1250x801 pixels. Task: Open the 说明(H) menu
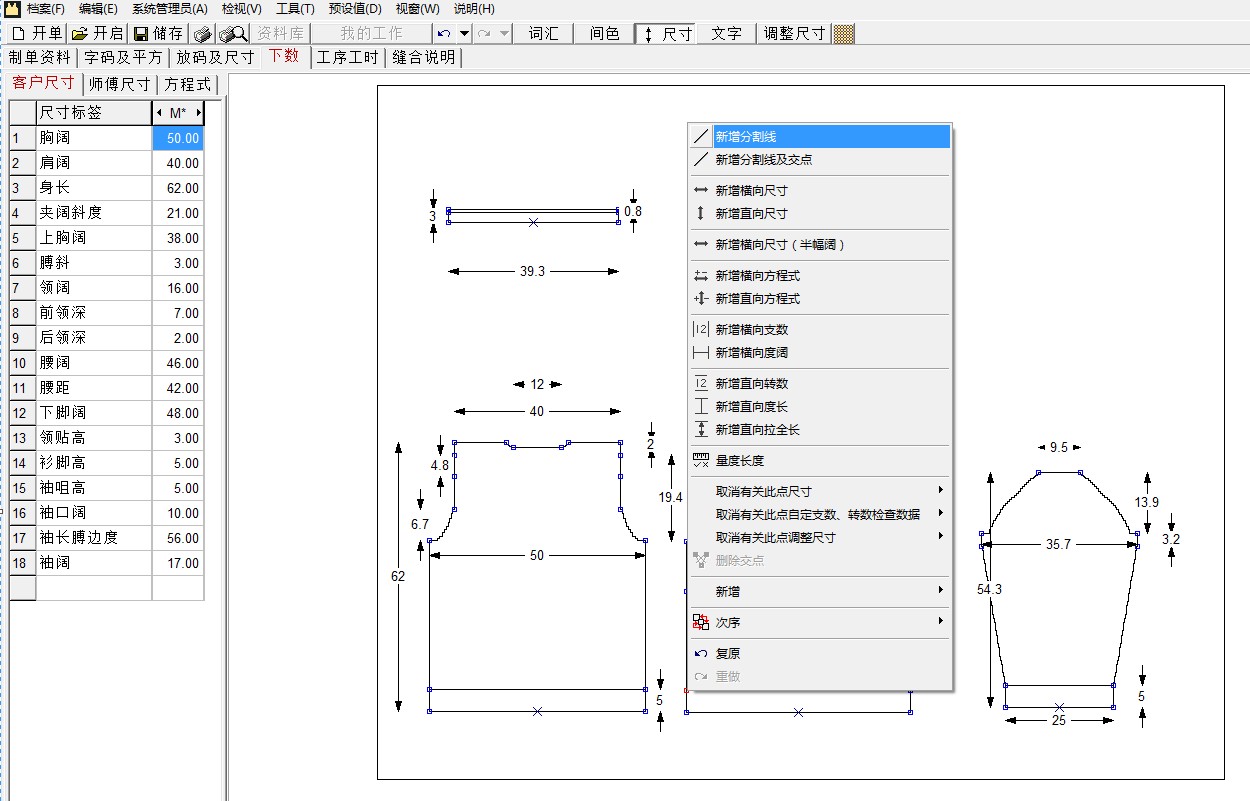pos(474,9)
